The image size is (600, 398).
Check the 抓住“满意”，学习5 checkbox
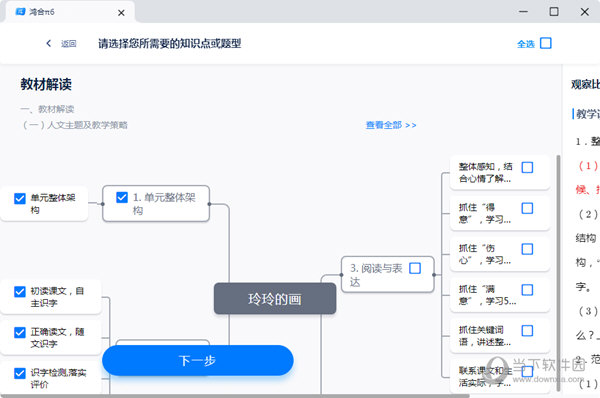pos(527,290)
